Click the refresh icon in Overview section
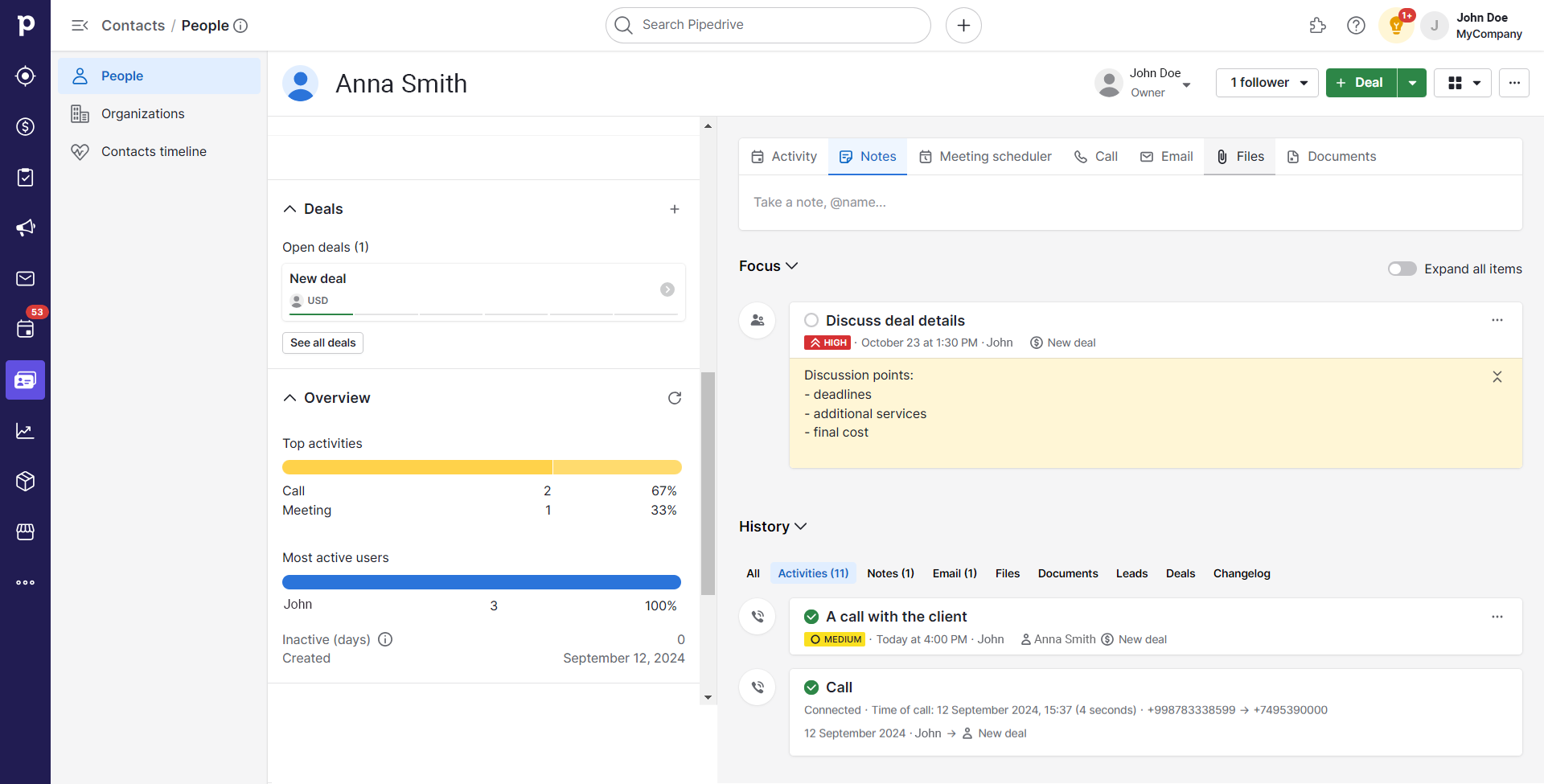This screenshot has height=784, width=1544. (x=674, y=398)
